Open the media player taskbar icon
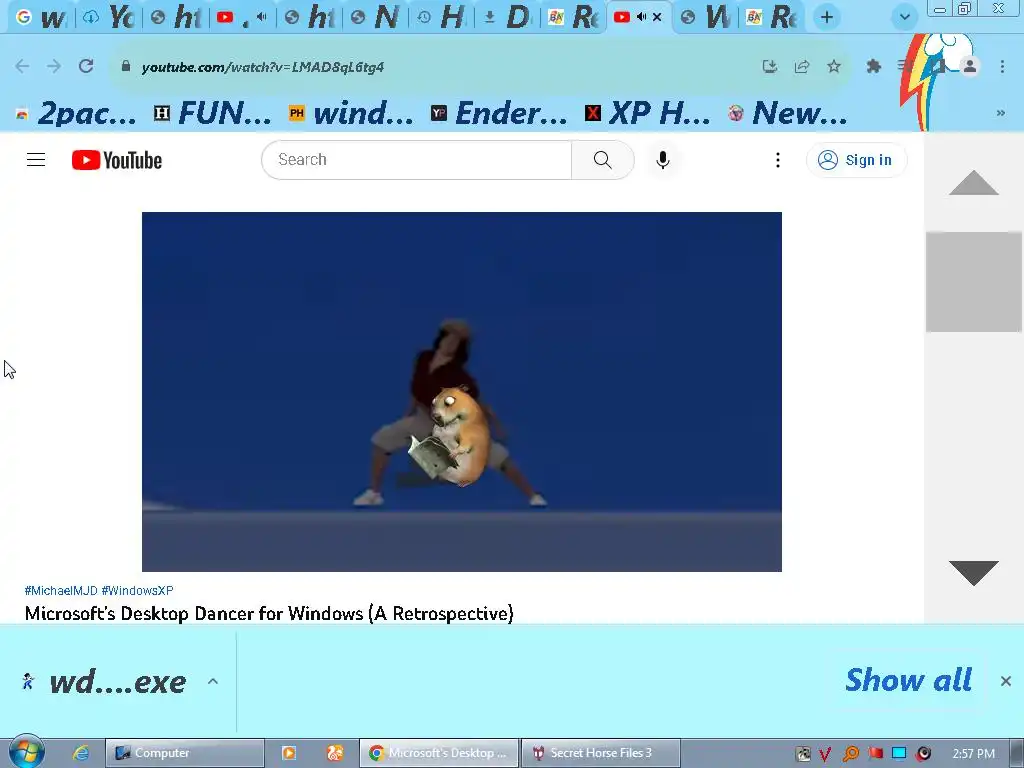The image size is (1024, 768). (x=289, y=753)
